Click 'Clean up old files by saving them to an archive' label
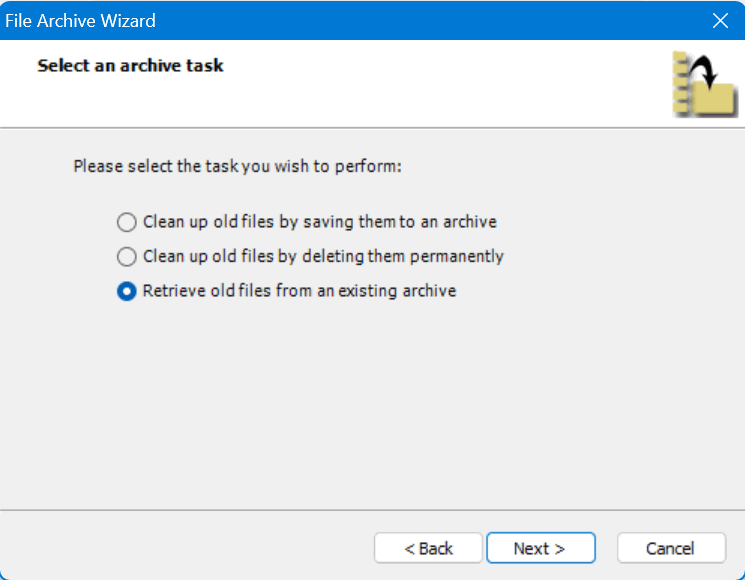Viewport: 745px width, 580px height. coord(319,222)
